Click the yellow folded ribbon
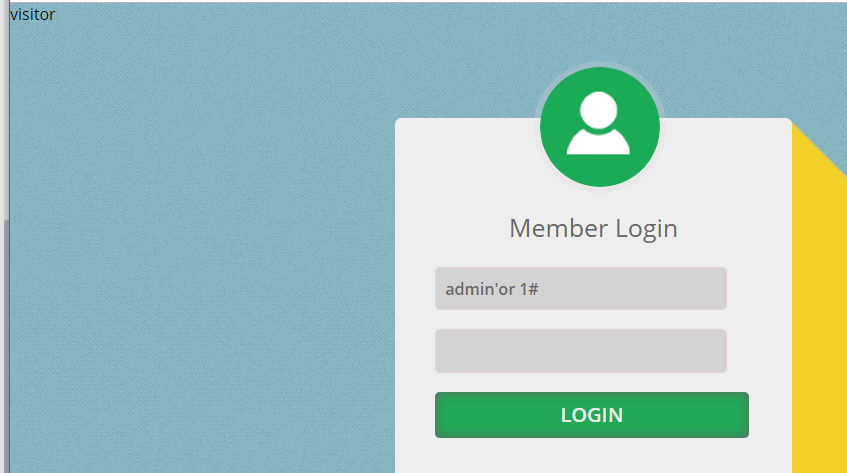Viewport: 847px width, 473px height. (x=819, y=324)
